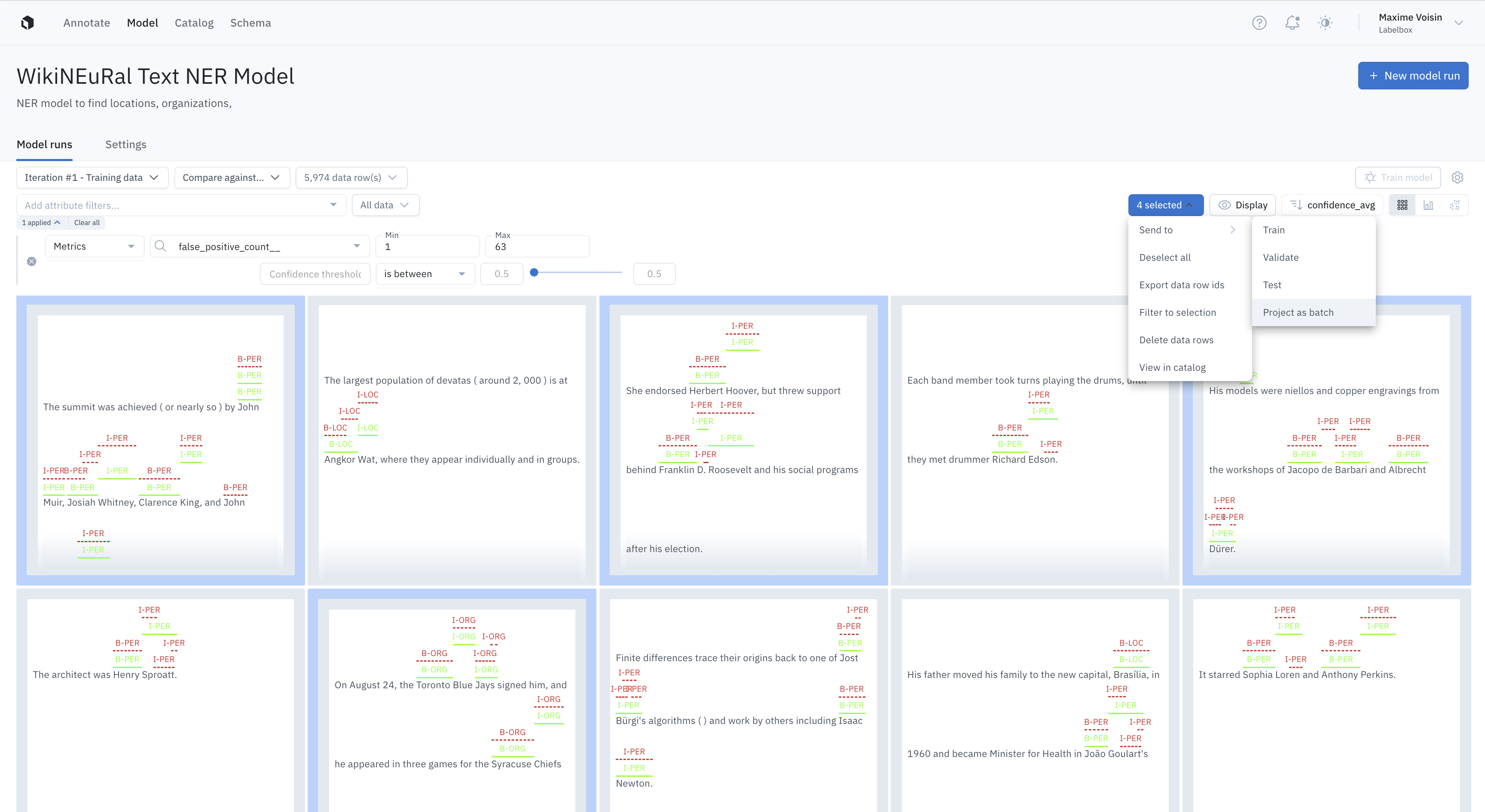1485x812 pixels.
Task: Select the Angkor Wat devatas card
Action: [x=452, y=441]
